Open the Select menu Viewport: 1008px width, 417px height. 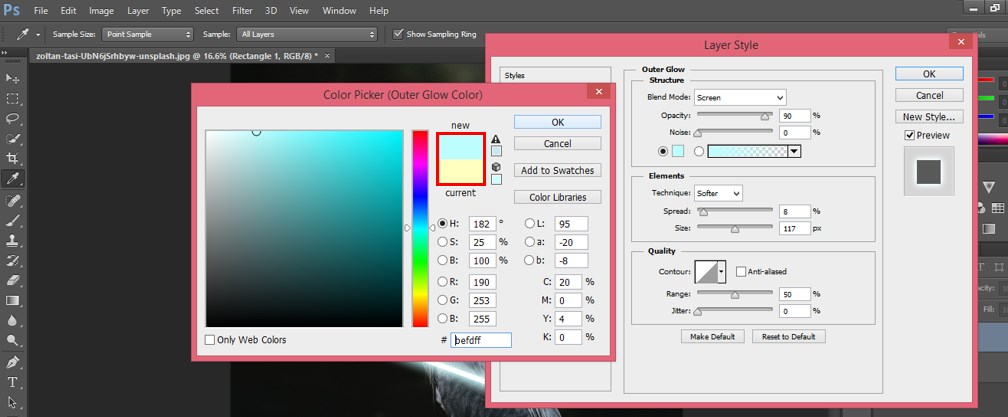tap(206, 11)
